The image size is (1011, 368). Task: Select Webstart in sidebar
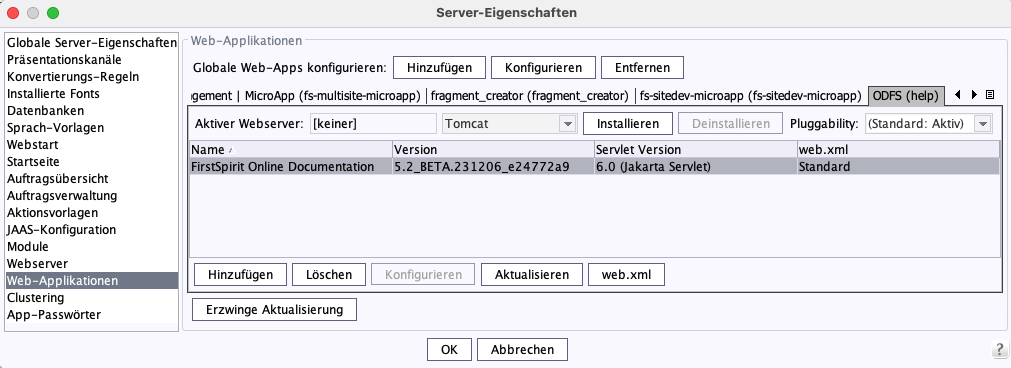coord(92,145)
